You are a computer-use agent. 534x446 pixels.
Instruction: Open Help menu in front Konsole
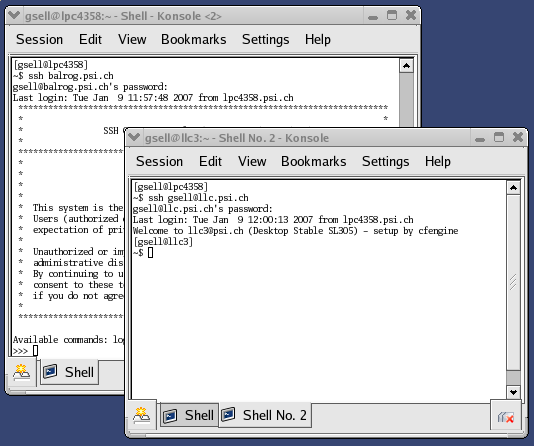point(438,161)
